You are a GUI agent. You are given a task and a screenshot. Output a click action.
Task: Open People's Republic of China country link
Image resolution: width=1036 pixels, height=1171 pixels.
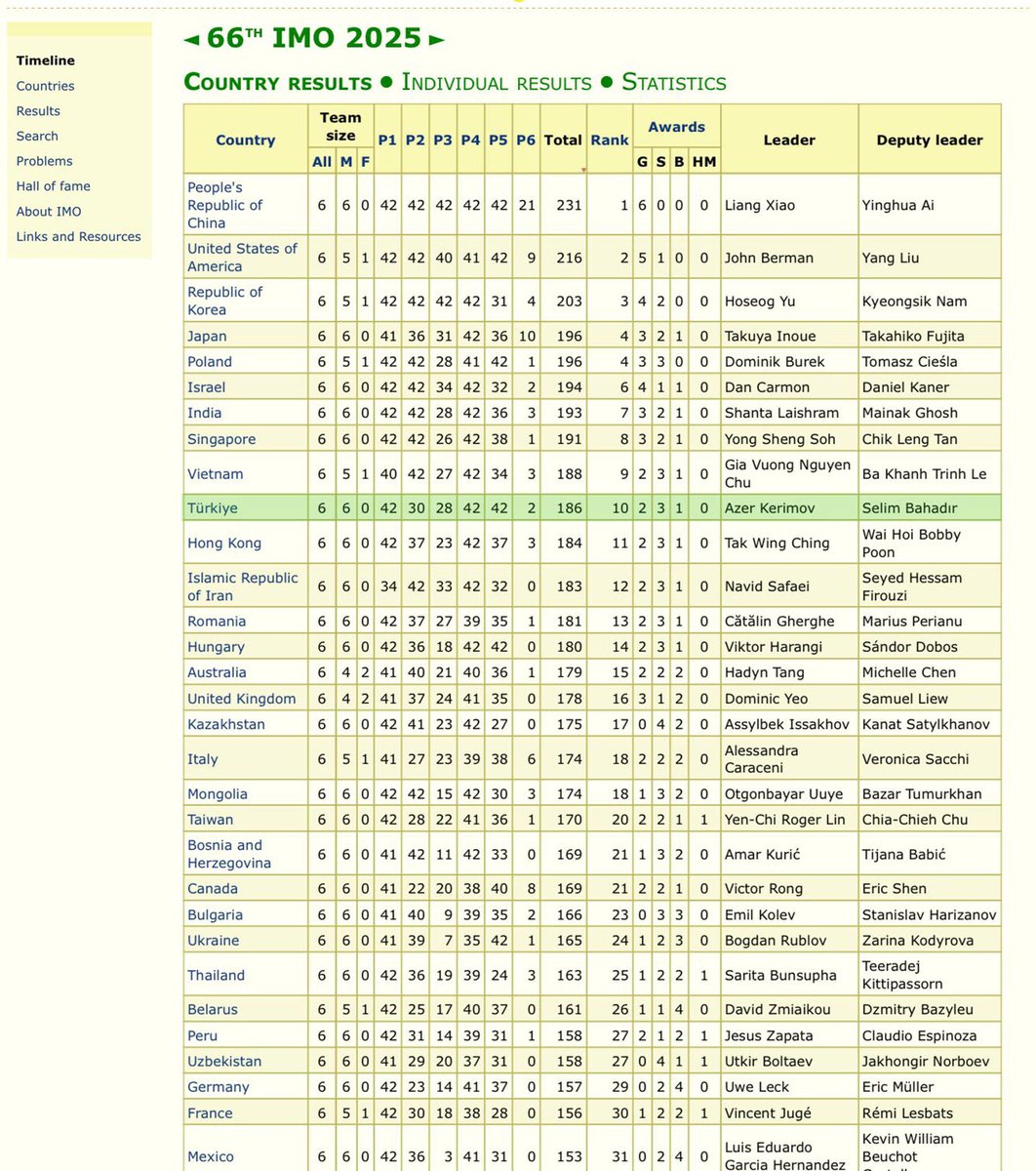225,205
